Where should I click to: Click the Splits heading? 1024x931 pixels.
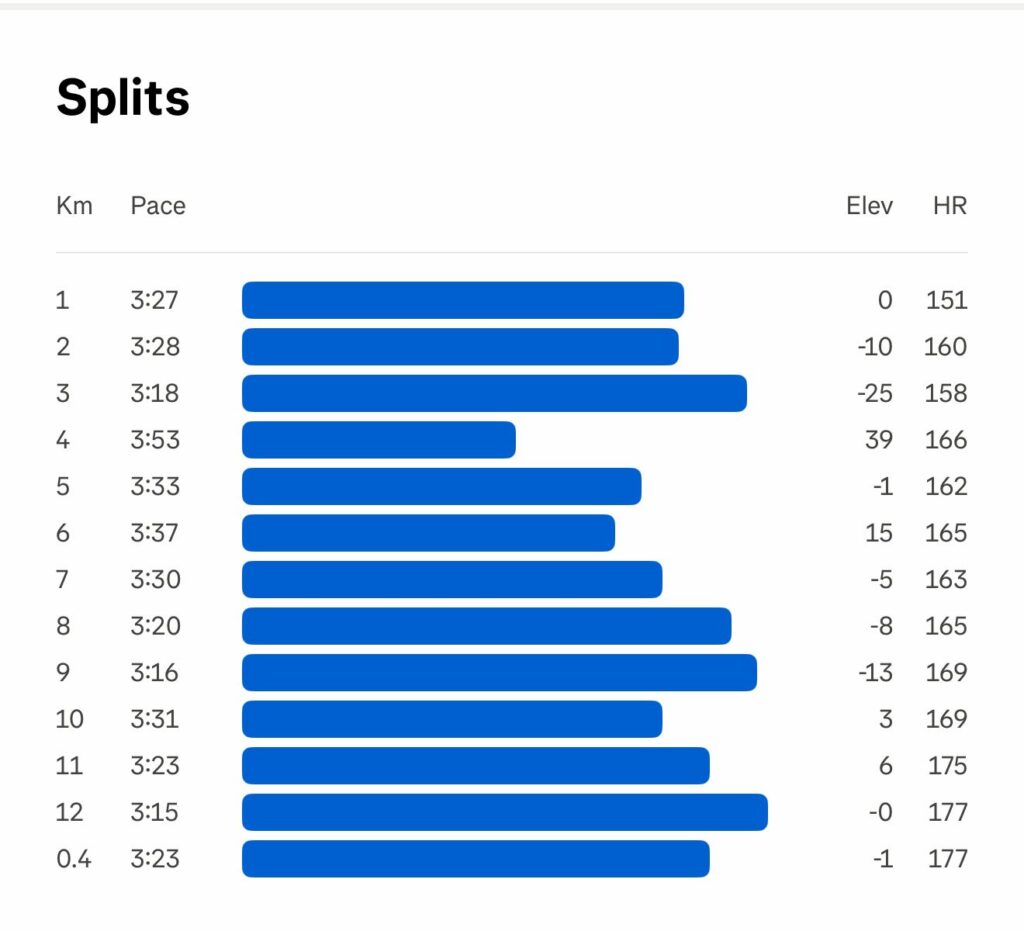coord(123,98)
